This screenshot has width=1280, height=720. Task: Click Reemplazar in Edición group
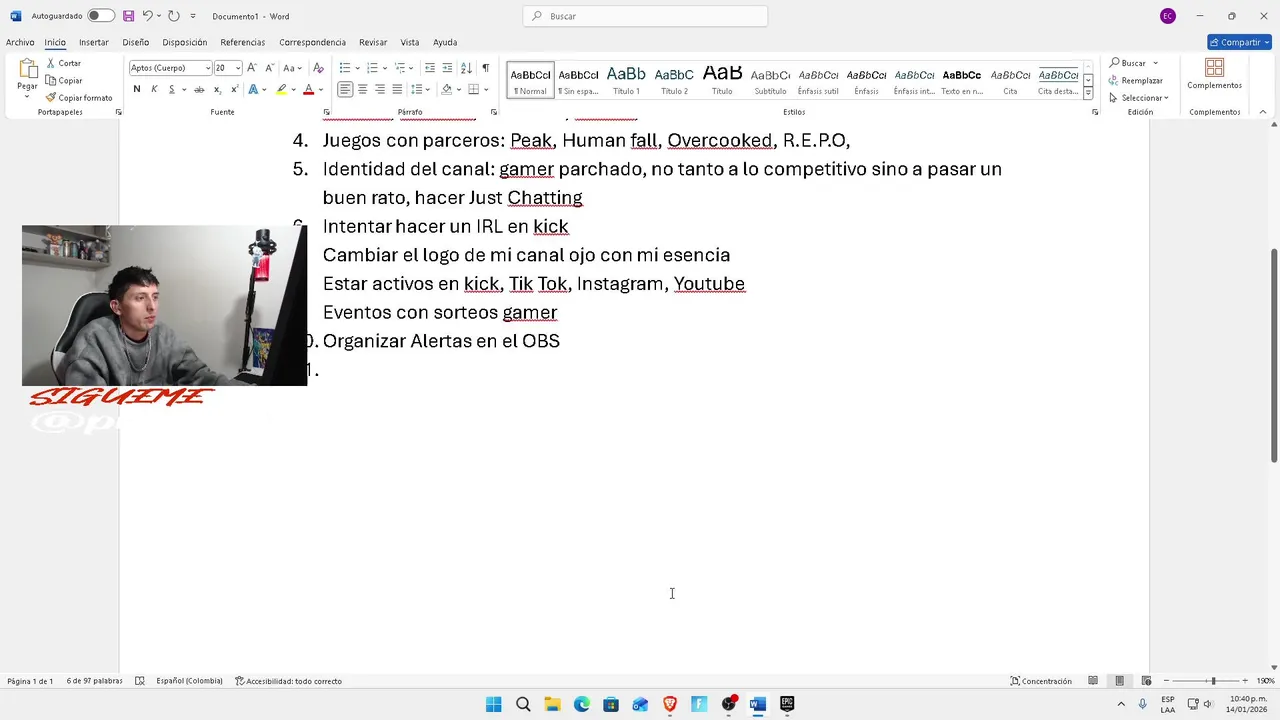click(x=1136, y=80)
